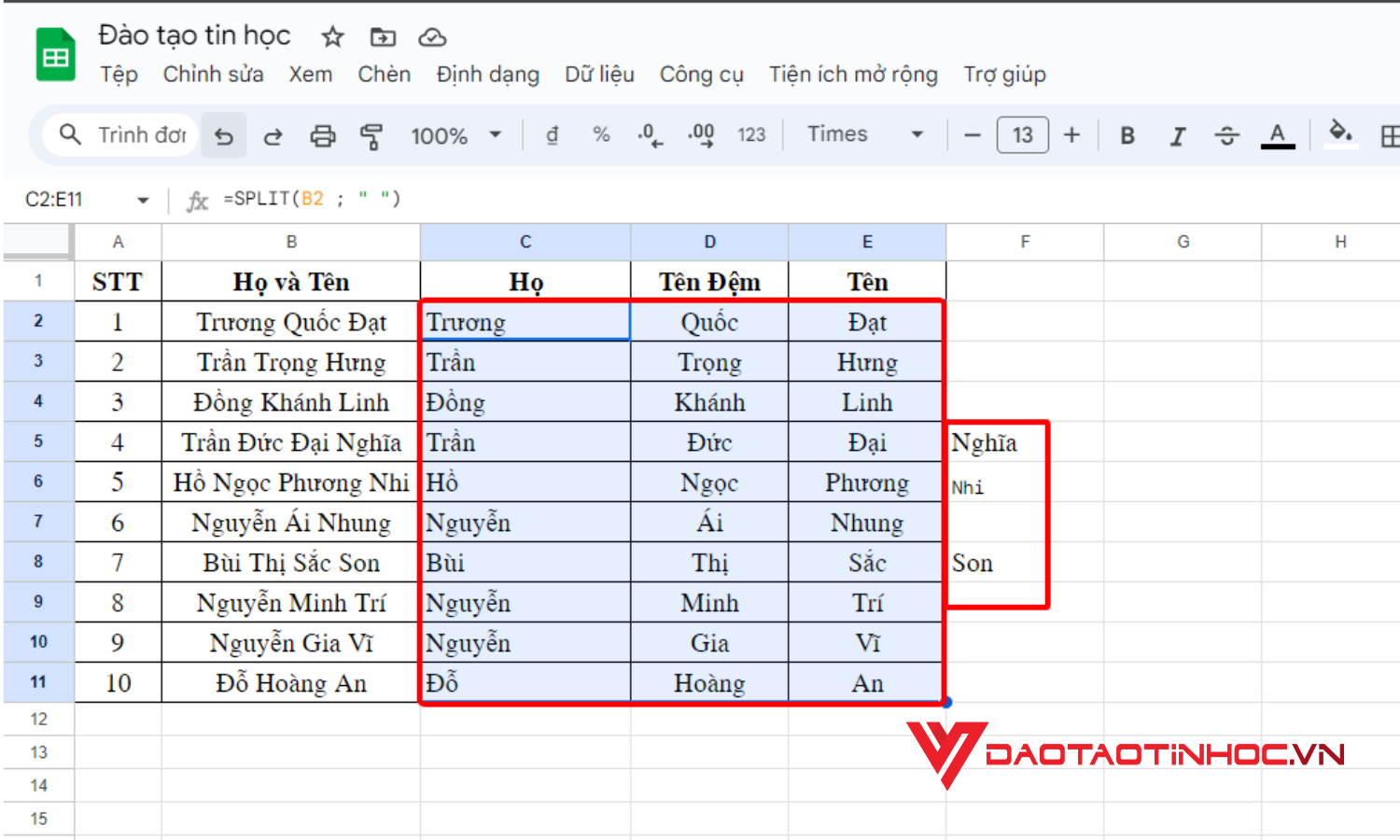Click the Tên Đệm header cell
The height and width of the screenshot is (840, 1400).
pyautogui.click(x=709, y=282)
